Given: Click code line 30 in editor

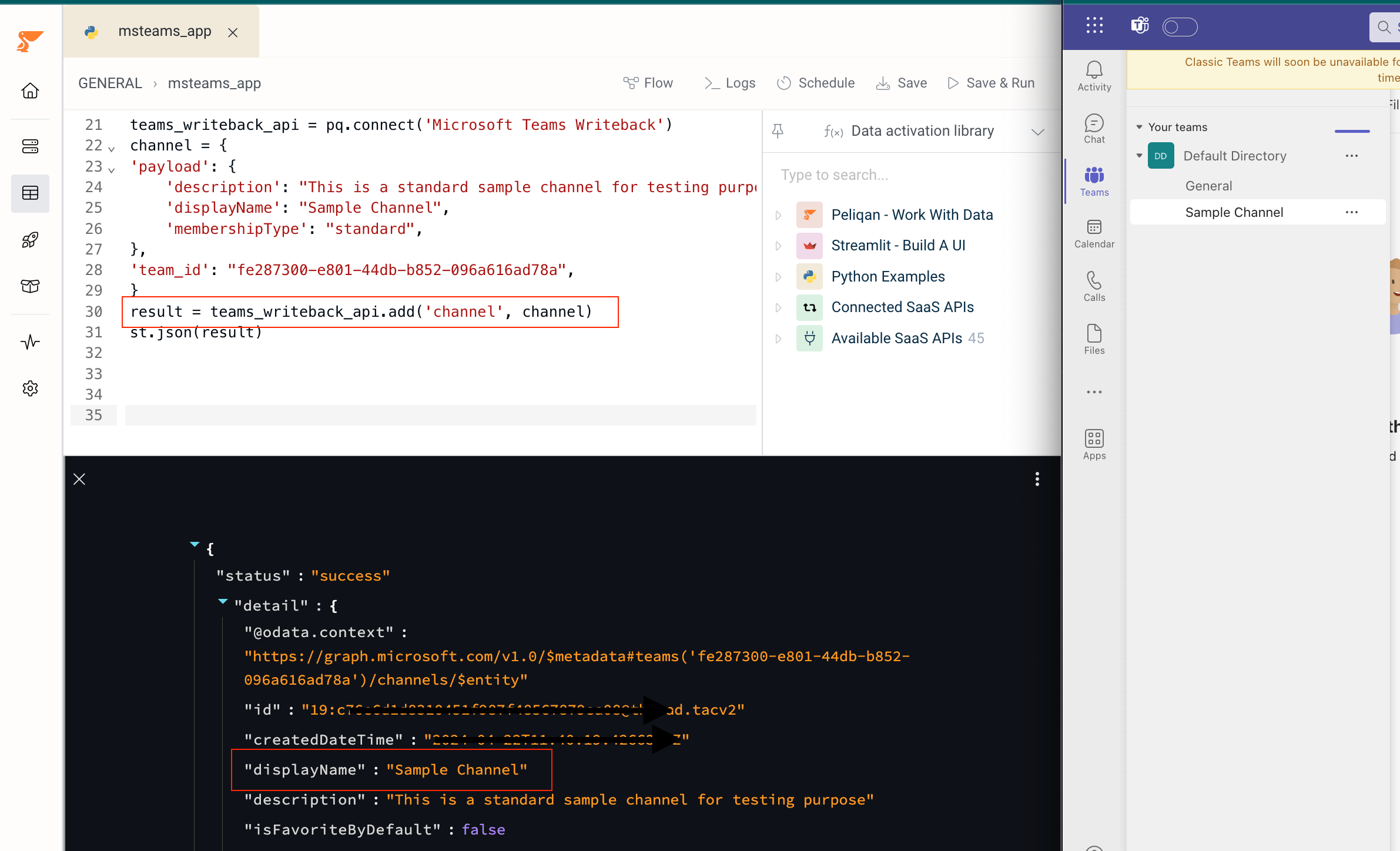Looking at the screenshot, I should point(361,311).
